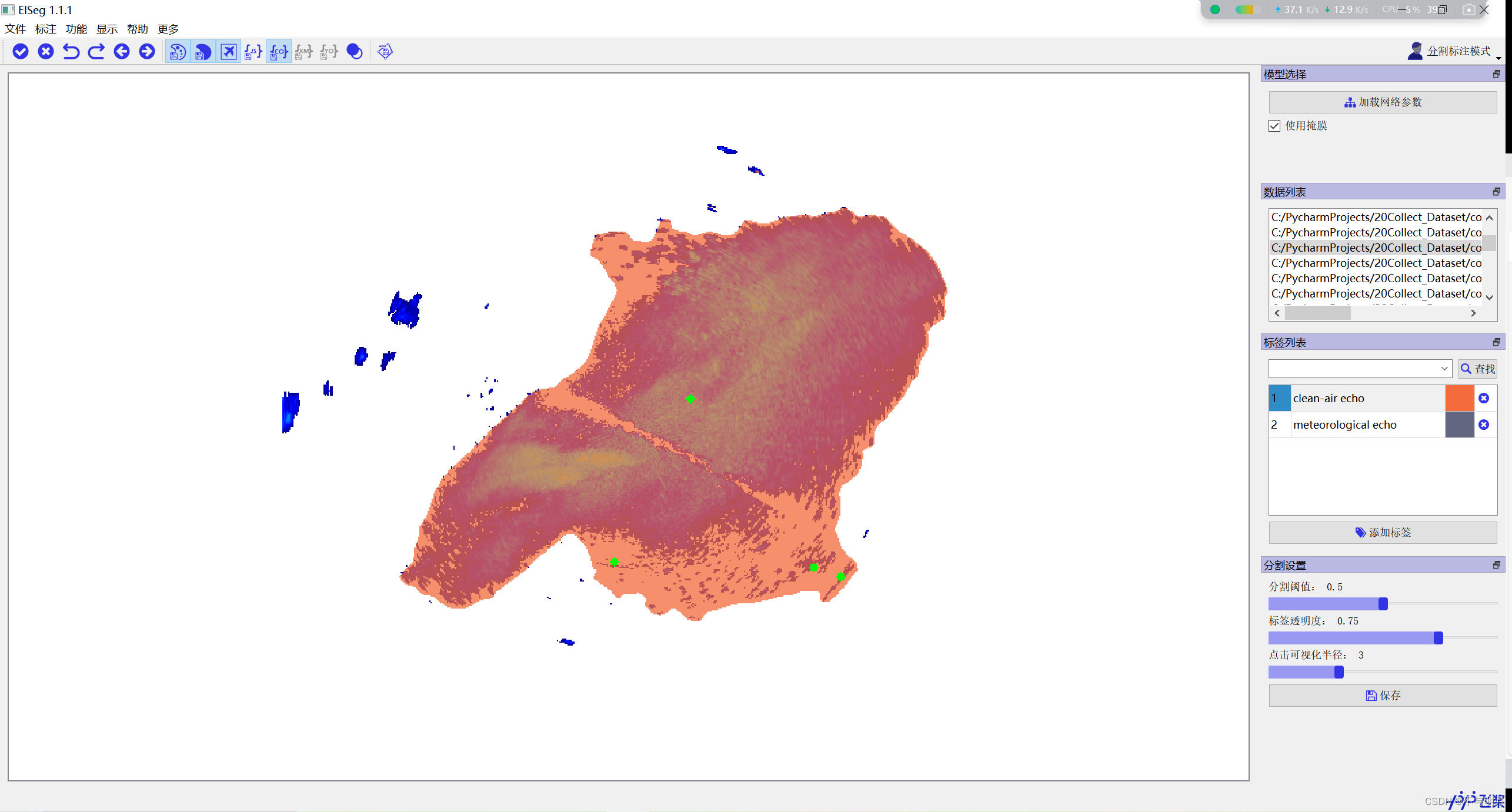Float the 模型选择 panel
This screenshot has height=812, width=1512.
[1496, 74]
